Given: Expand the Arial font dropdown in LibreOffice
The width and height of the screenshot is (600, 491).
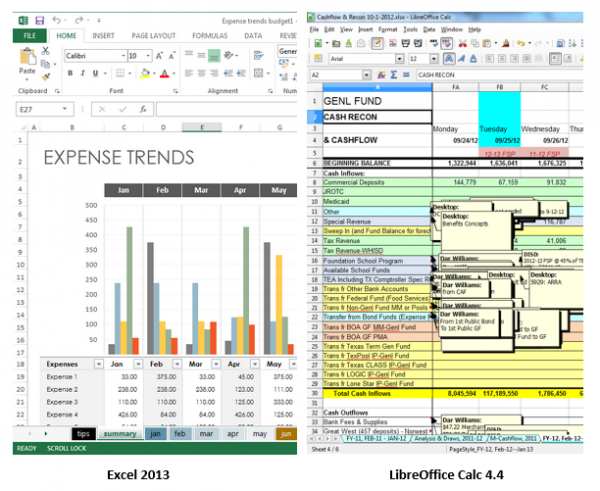Looking at the screenshot, I should click(x=398, y=59).
